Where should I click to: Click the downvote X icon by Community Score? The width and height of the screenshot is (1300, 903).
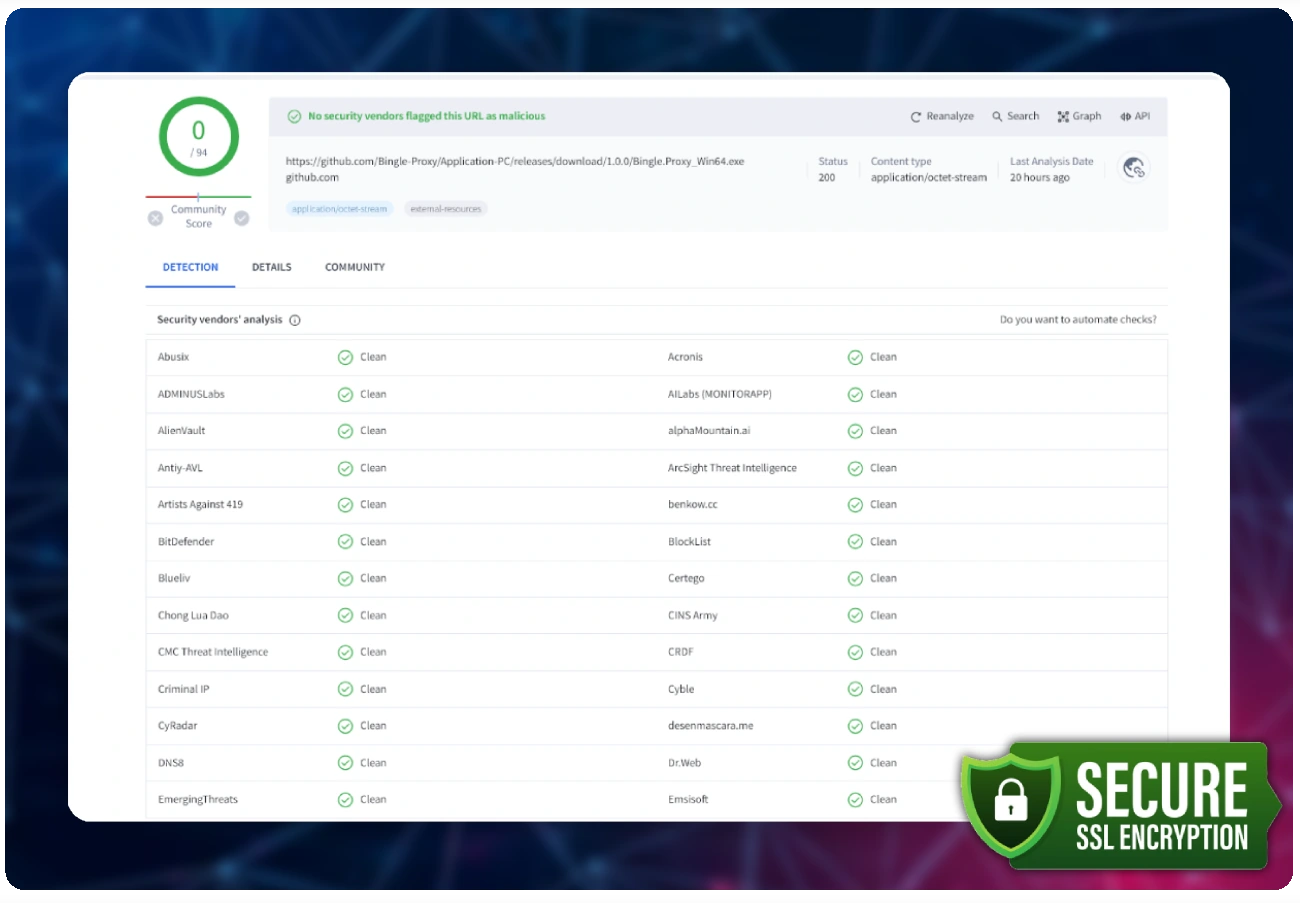coord(155,218)
